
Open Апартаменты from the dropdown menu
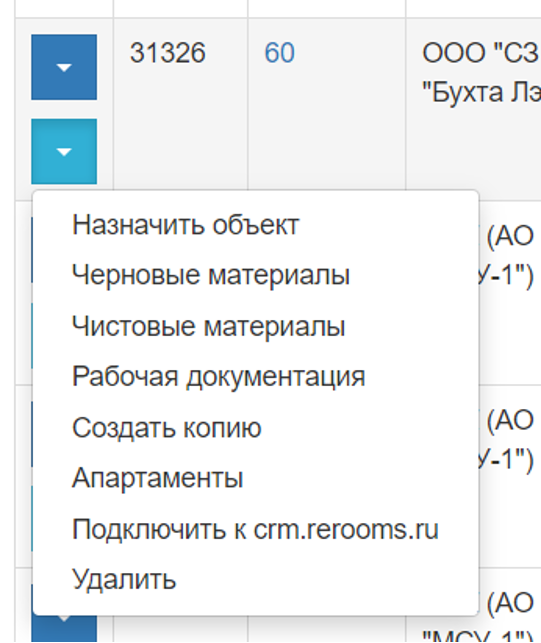158,478
